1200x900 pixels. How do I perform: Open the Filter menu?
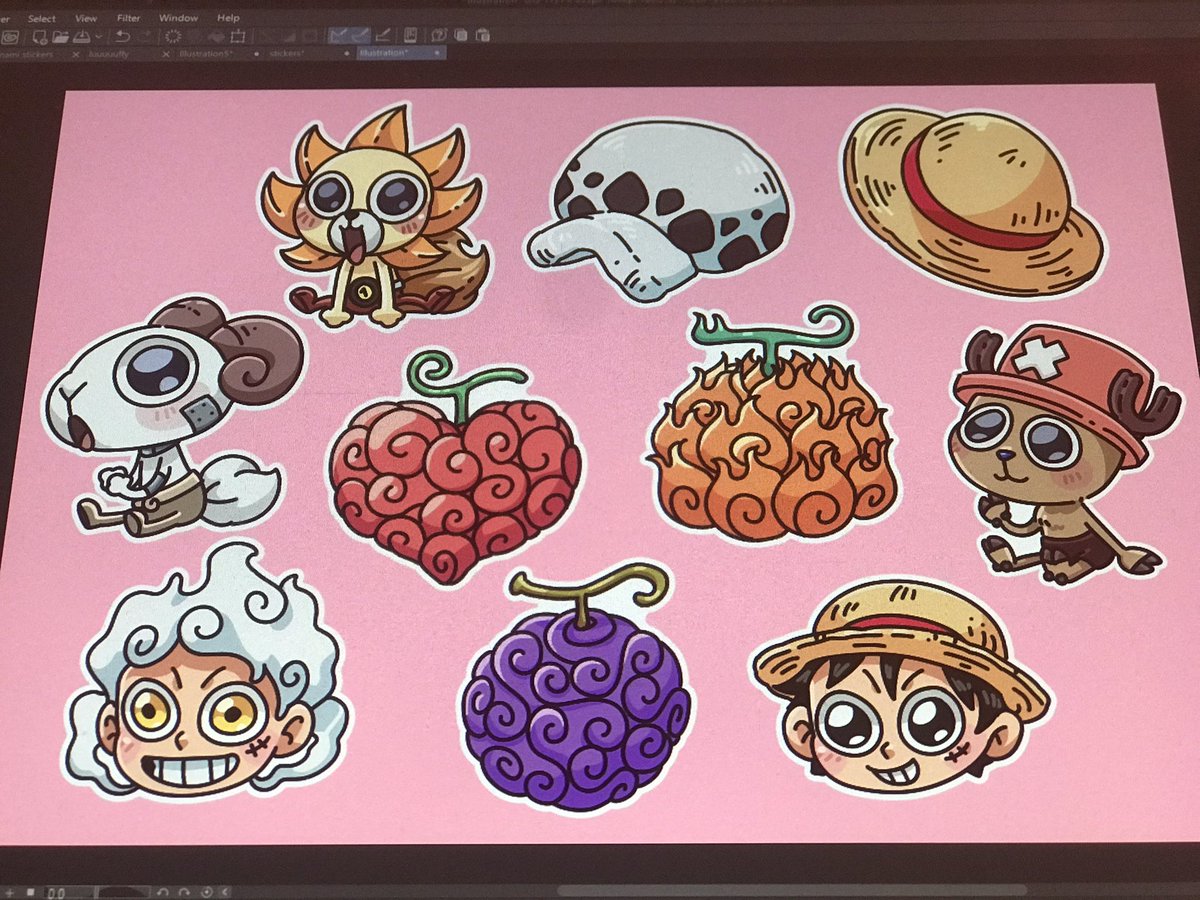(x=128, y=19)
